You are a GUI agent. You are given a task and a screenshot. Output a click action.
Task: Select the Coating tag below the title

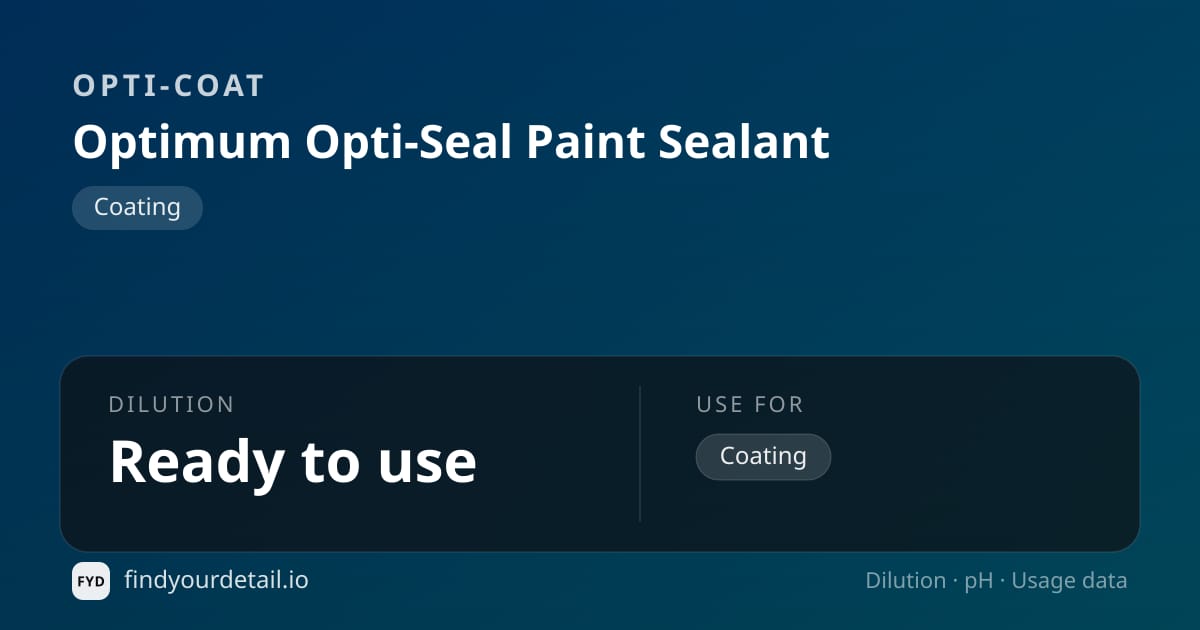point(137,208)
